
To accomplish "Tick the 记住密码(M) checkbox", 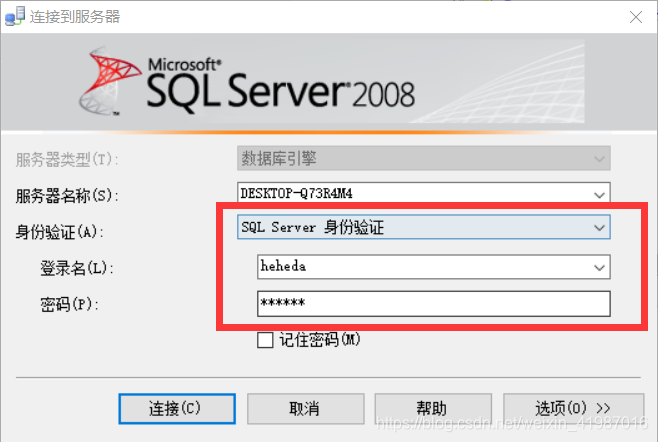I will pyautogui.click(x=265, y=340).
